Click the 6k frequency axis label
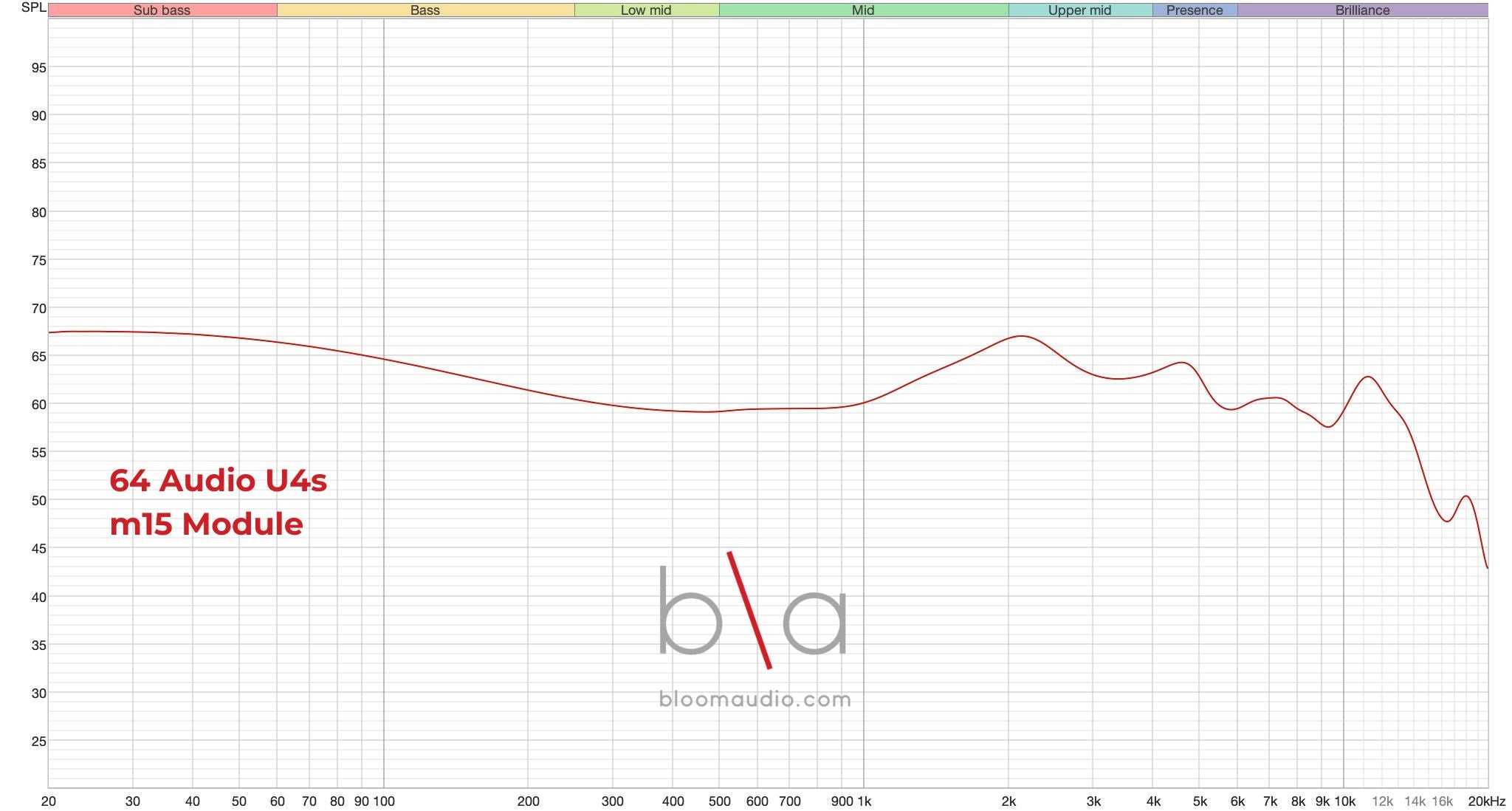Screen dimensions: 1512x811 [1237, 801]
